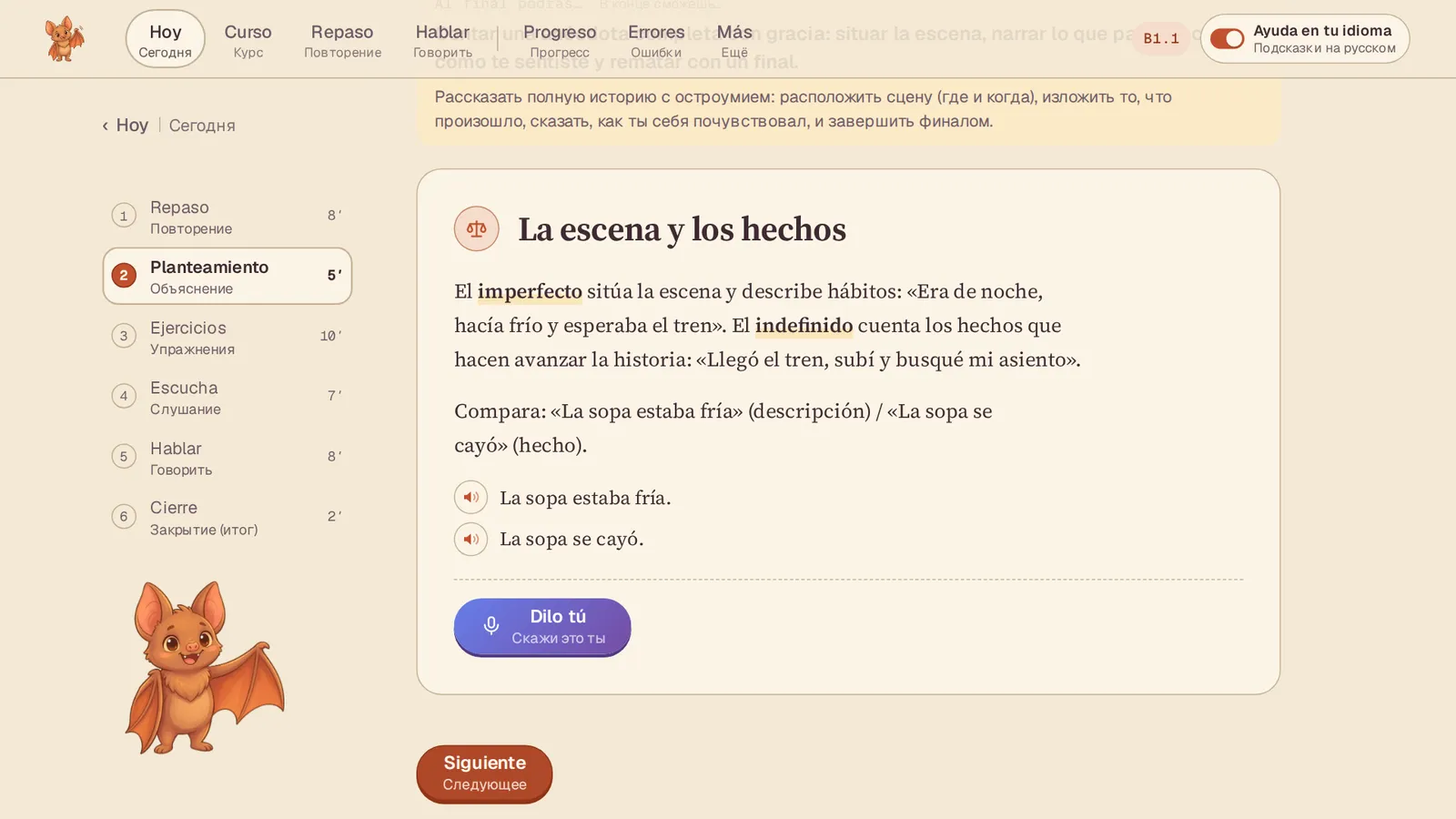Screen dimensions: 1456x819
Task: Open the Más menu
Action: 734,40
